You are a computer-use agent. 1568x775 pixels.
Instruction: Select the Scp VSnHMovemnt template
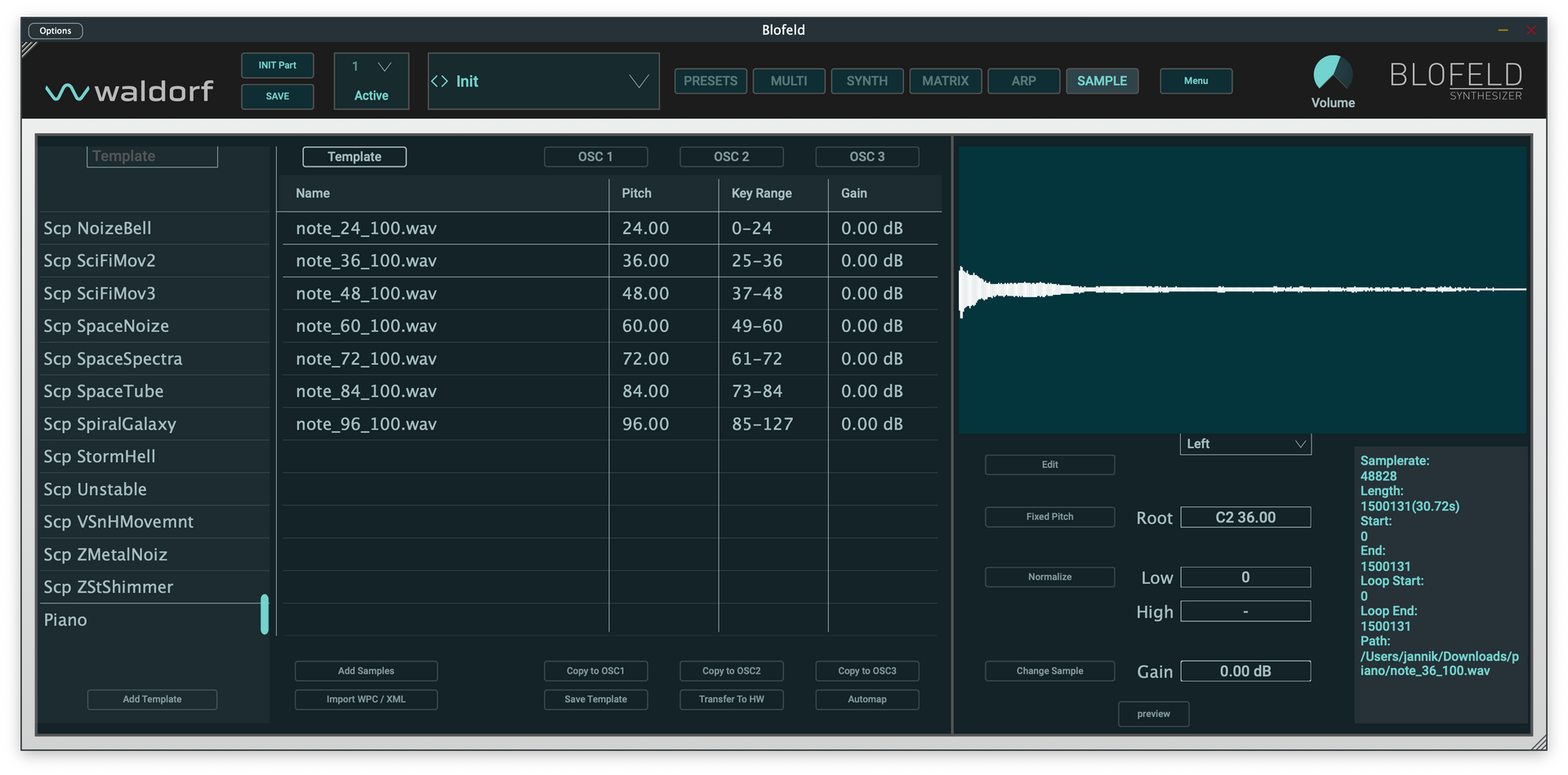(x=154, y=523)
